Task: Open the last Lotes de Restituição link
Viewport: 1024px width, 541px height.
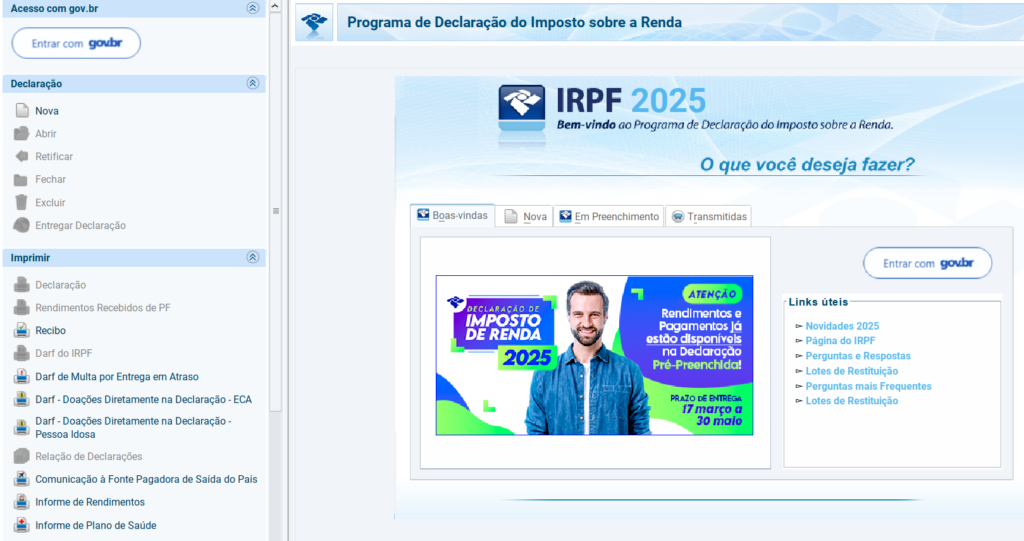Action: pyautogui.click(x=852, y=401)
